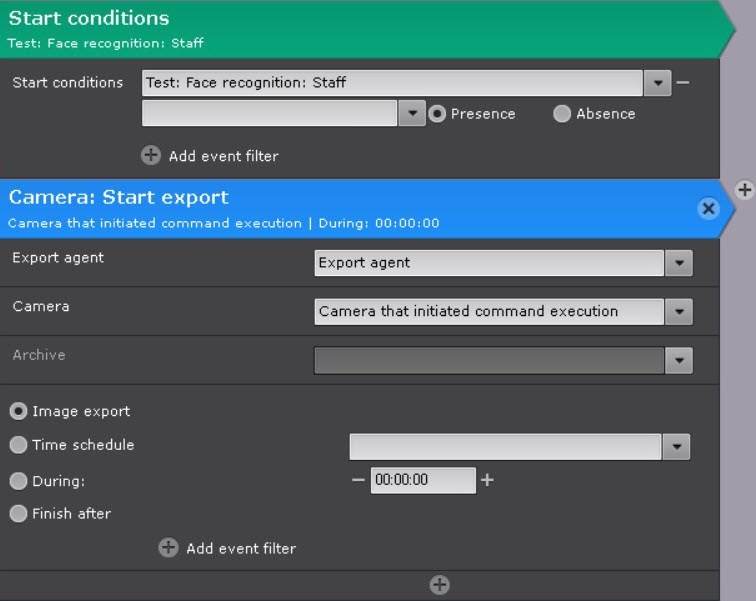Expand the Time schedule dropdown list
The width and height of the screenshot is (756, 601).
click(x=677, y=446)
